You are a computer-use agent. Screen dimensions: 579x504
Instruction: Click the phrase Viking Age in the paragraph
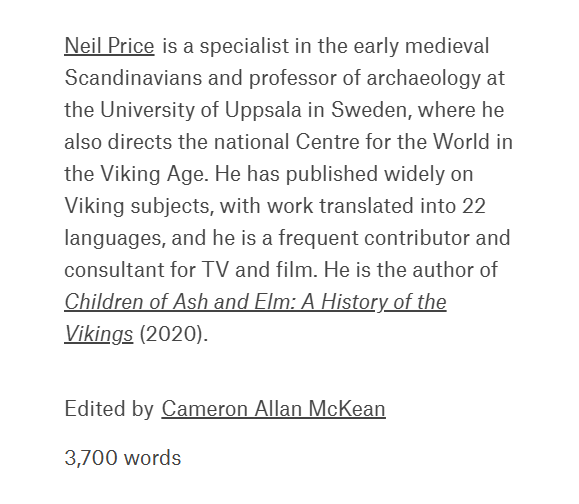point(154,174)
